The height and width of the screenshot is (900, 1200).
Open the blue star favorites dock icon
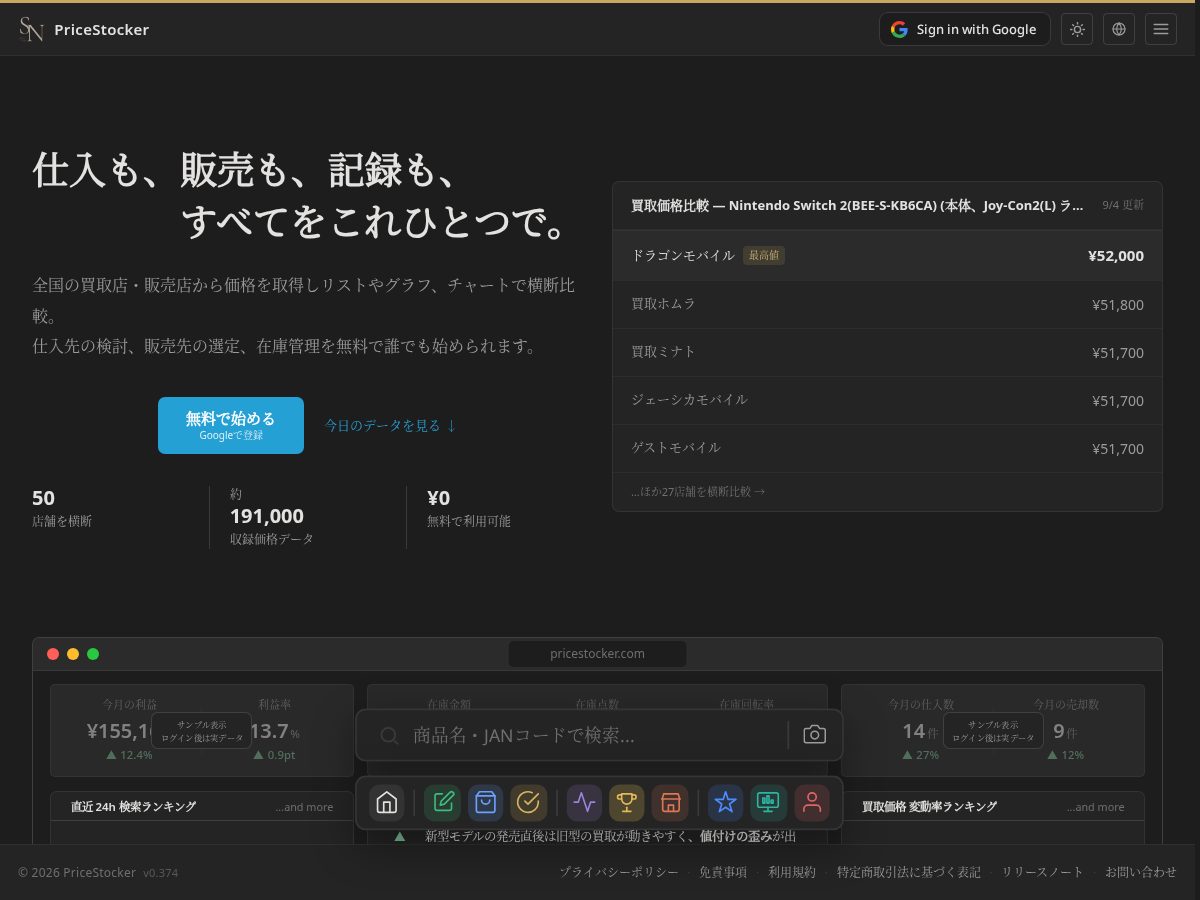(x=726, y=802)
